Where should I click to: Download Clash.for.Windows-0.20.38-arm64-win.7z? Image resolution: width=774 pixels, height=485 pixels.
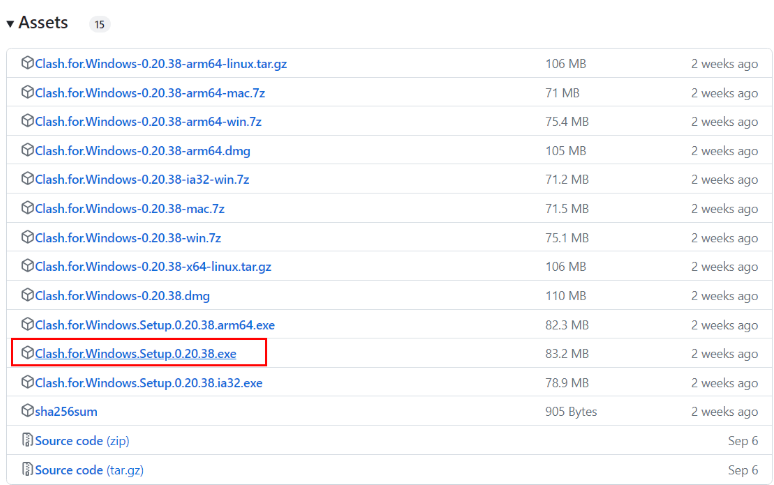(x=148, y=122)
